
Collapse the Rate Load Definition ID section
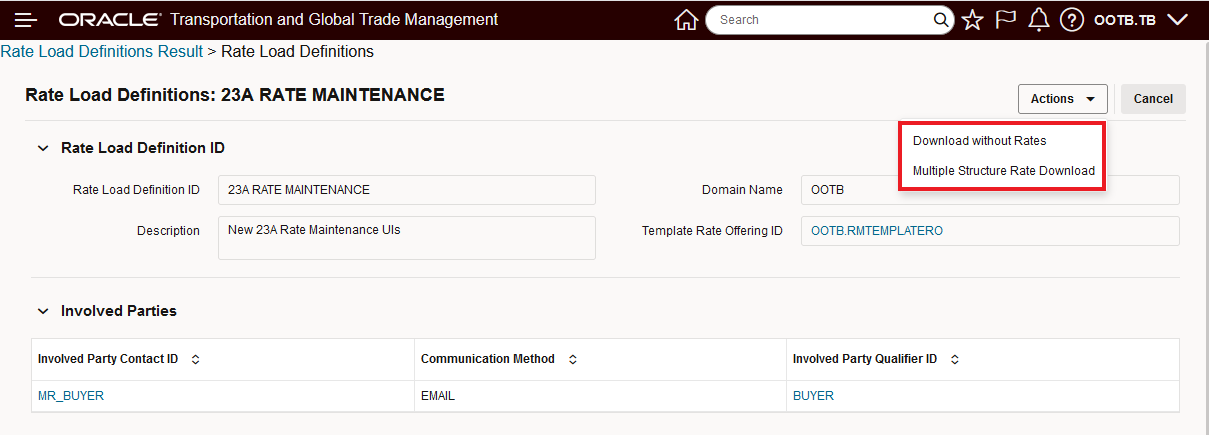click(43, 148)
